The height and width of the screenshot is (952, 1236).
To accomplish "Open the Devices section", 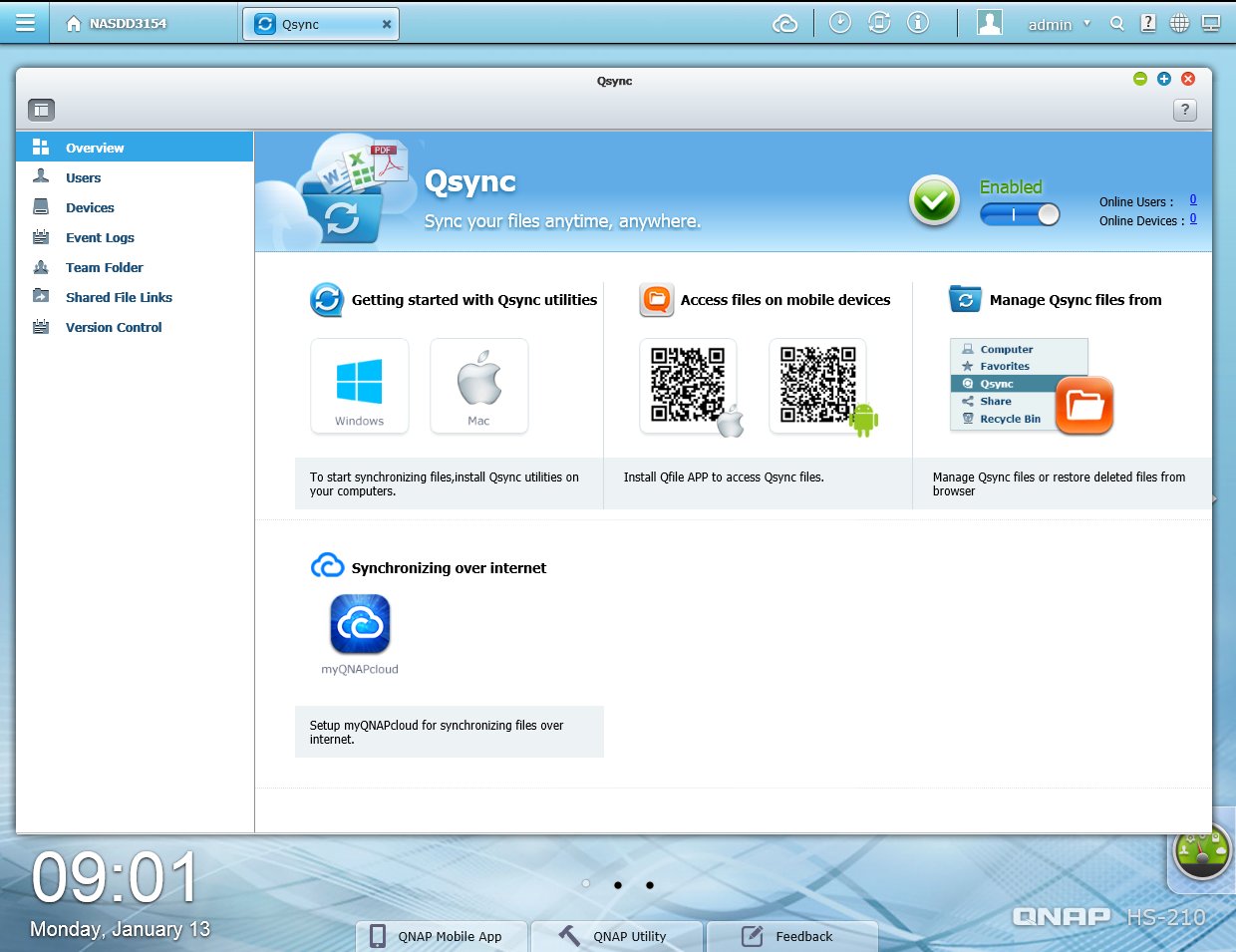I will [135, 207].
